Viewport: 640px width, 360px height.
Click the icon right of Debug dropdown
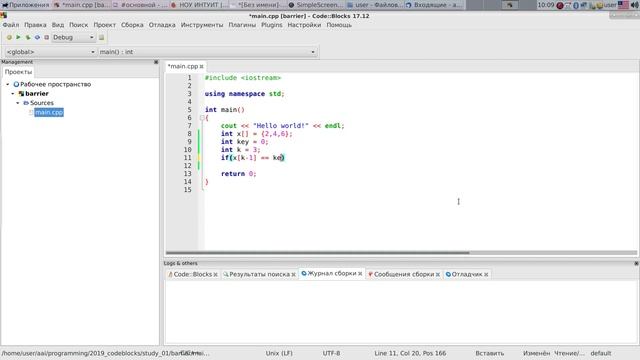pos(101,37)
